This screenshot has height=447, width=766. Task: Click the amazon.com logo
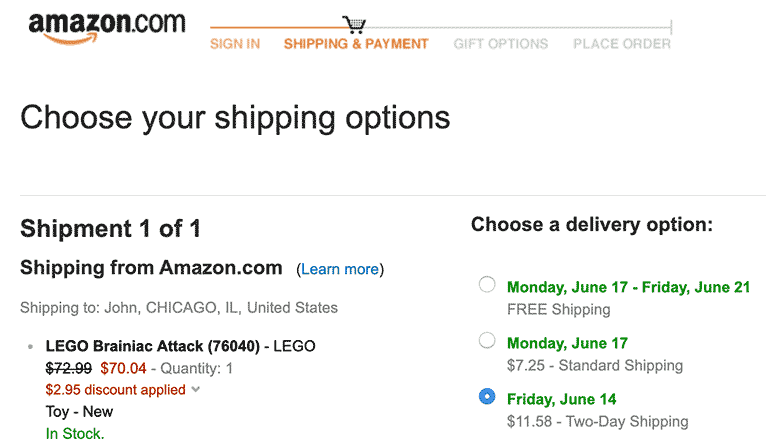pos(107,27)
